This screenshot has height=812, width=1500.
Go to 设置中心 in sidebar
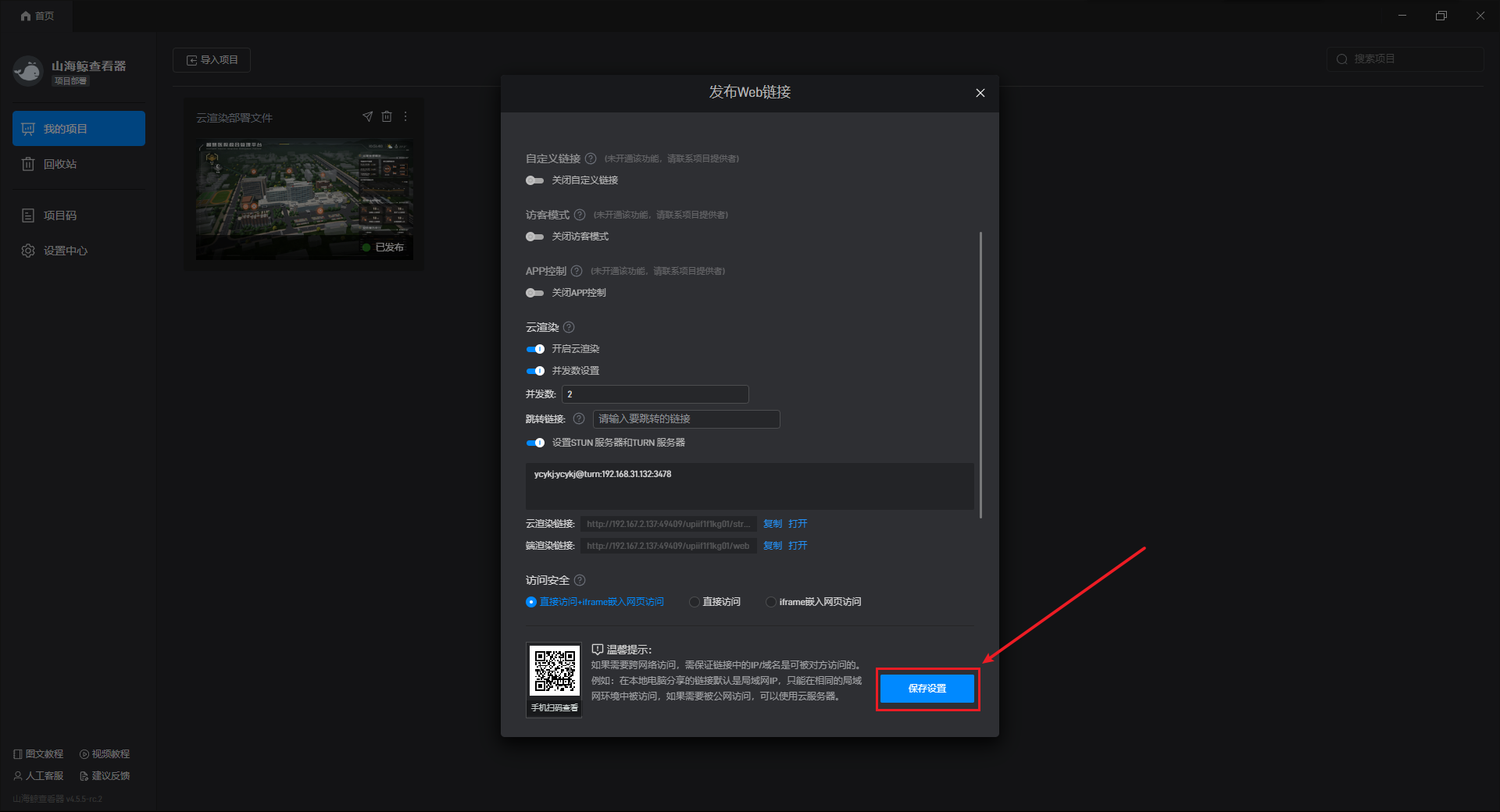[x=65, y=251]
